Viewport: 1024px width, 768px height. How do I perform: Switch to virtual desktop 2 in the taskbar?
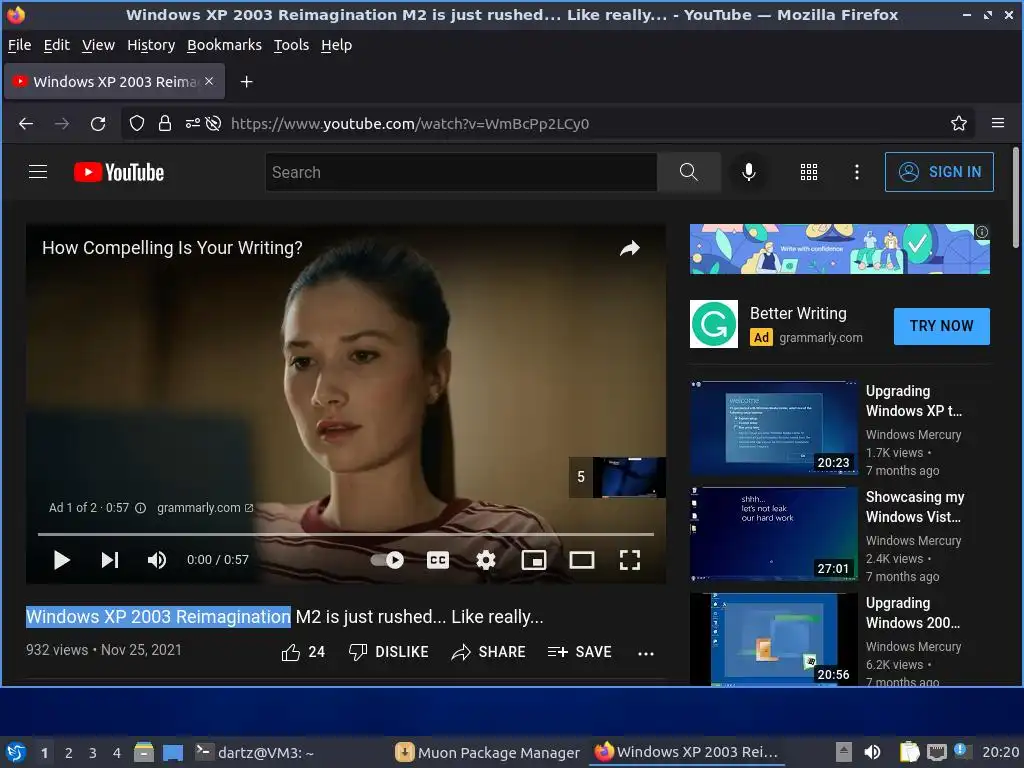click(69, 753)
